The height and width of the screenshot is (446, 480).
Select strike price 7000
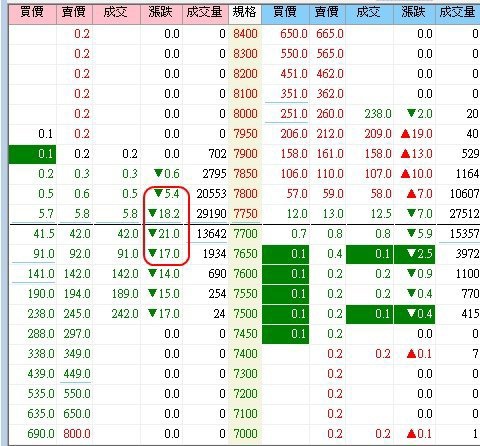coord(245,434)
